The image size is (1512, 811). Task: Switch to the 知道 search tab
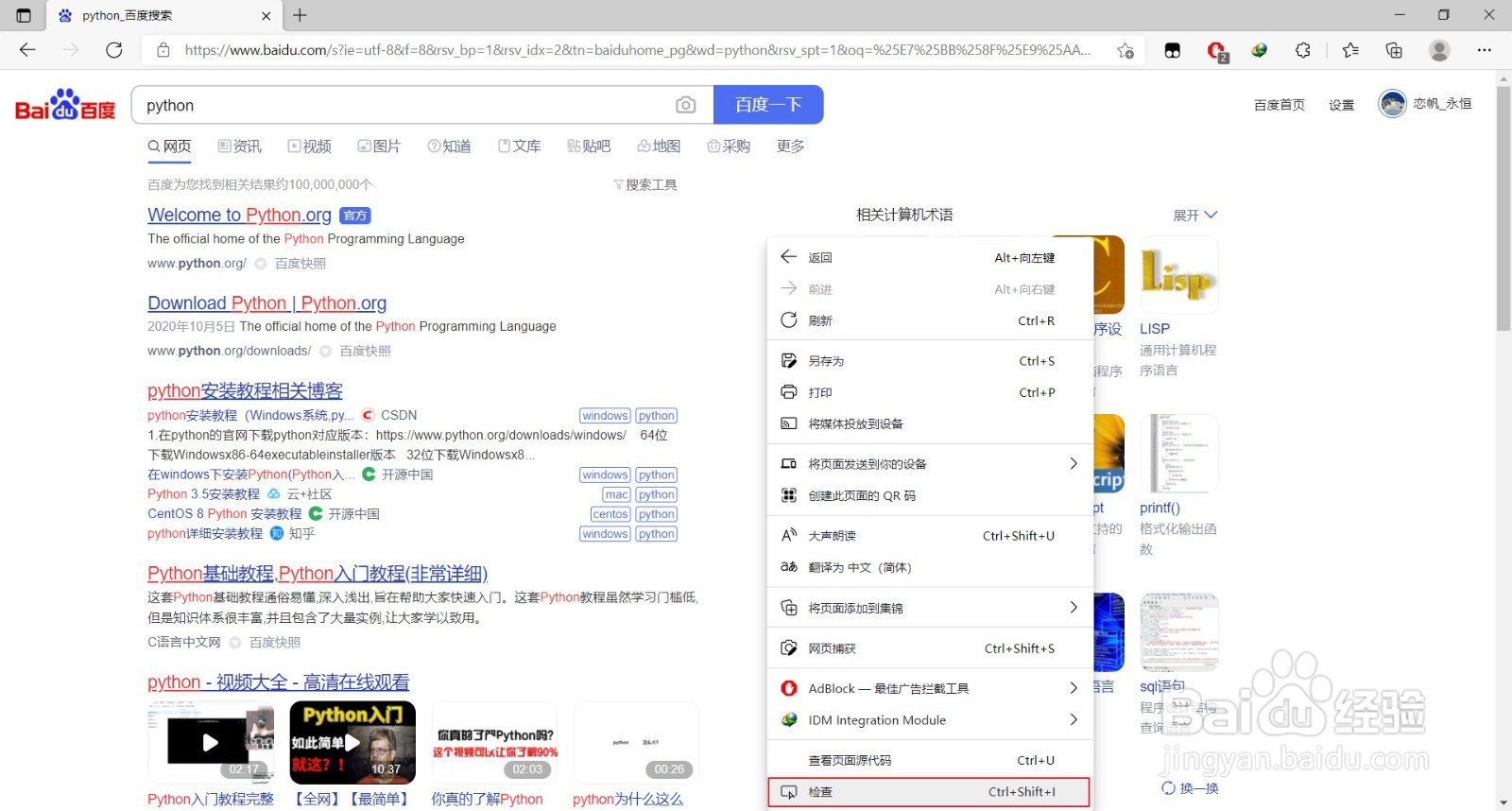449,147
